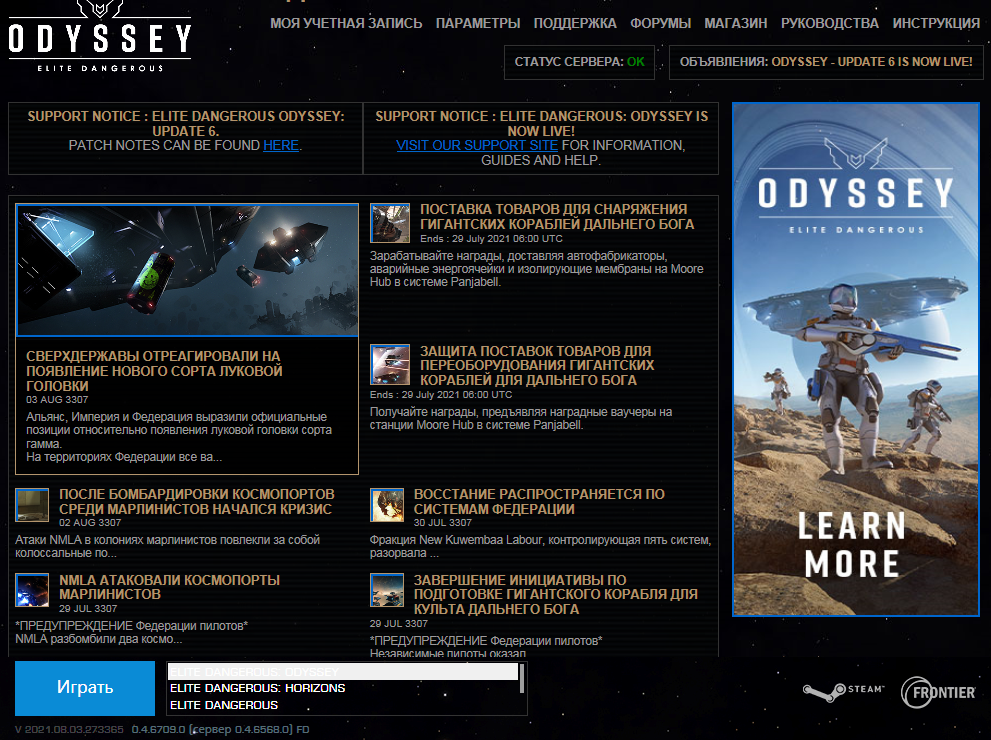Open headline Защита поставок товаров для переоборудования
The height and width of the screenshot is (740, 991).
[537, 365]
